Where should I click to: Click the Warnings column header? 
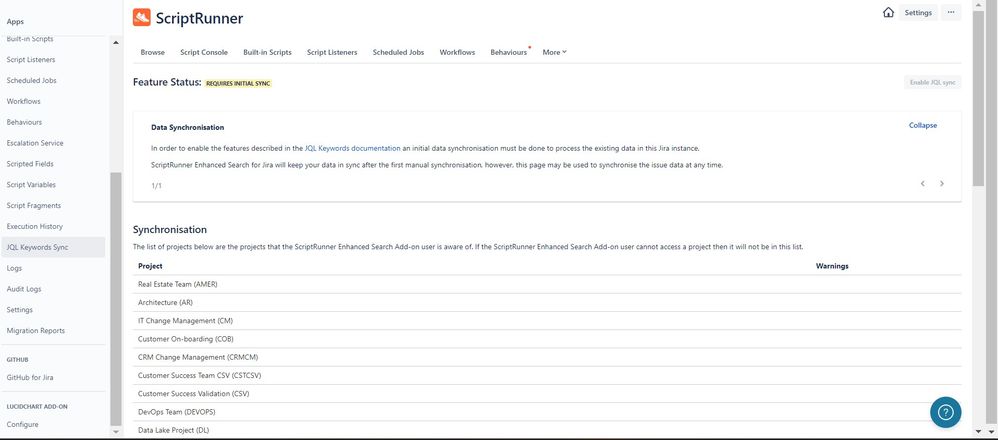[832, 266]
